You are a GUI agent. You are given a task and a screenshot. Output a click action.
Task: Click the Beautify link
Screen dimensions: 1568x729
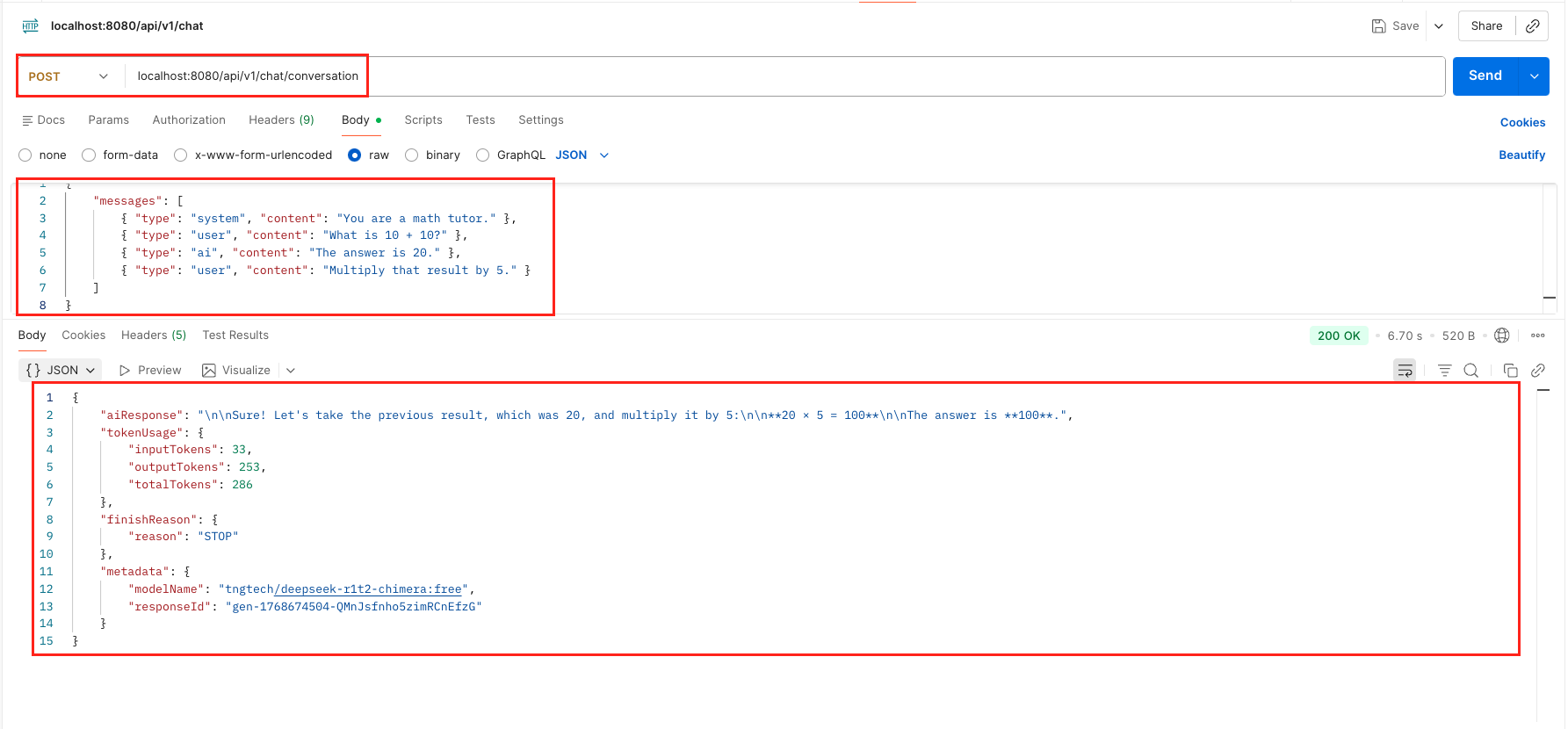(x=1521, y=155)
